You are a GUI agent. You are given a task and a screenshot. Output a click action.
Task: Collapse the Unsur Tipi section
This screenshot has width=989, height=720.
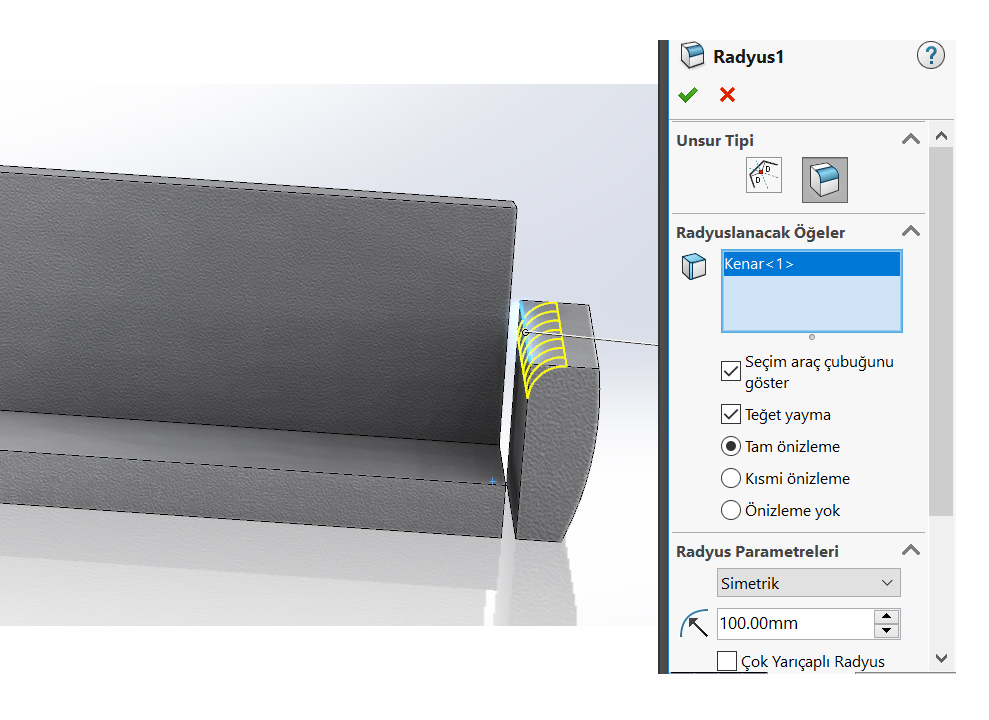tap(911, 139)
